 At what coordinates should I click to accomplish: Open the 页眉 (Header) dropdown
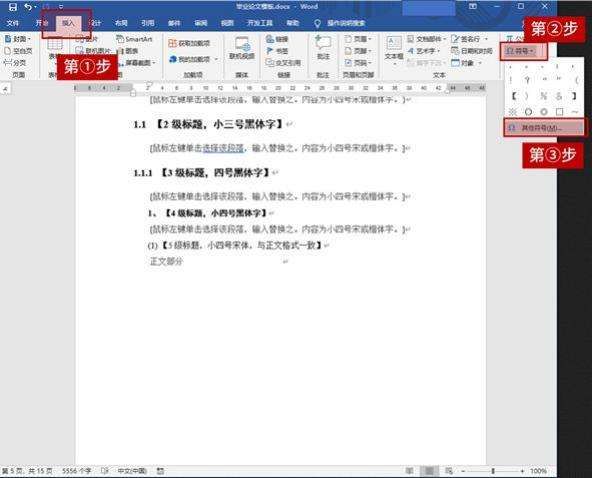pos(358,39)
